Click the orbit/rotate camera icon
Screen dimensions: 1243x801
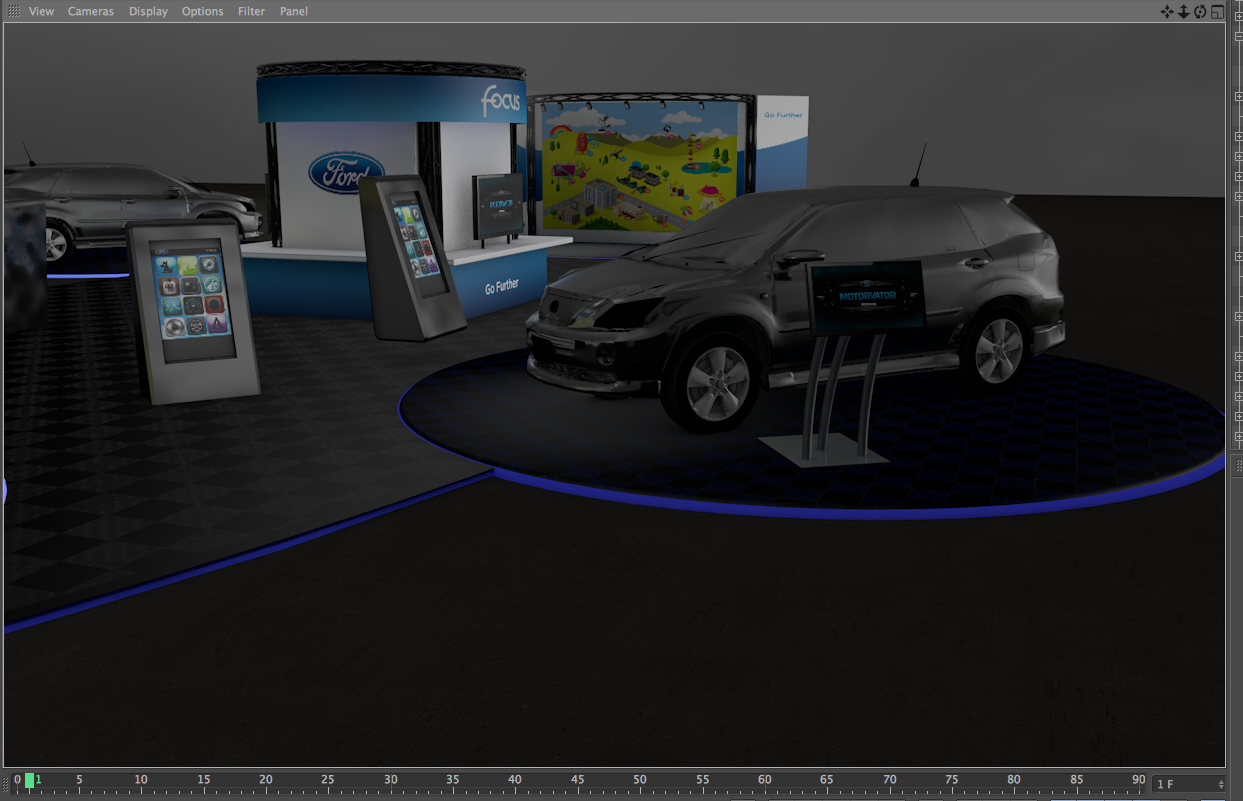[1200, 12]
